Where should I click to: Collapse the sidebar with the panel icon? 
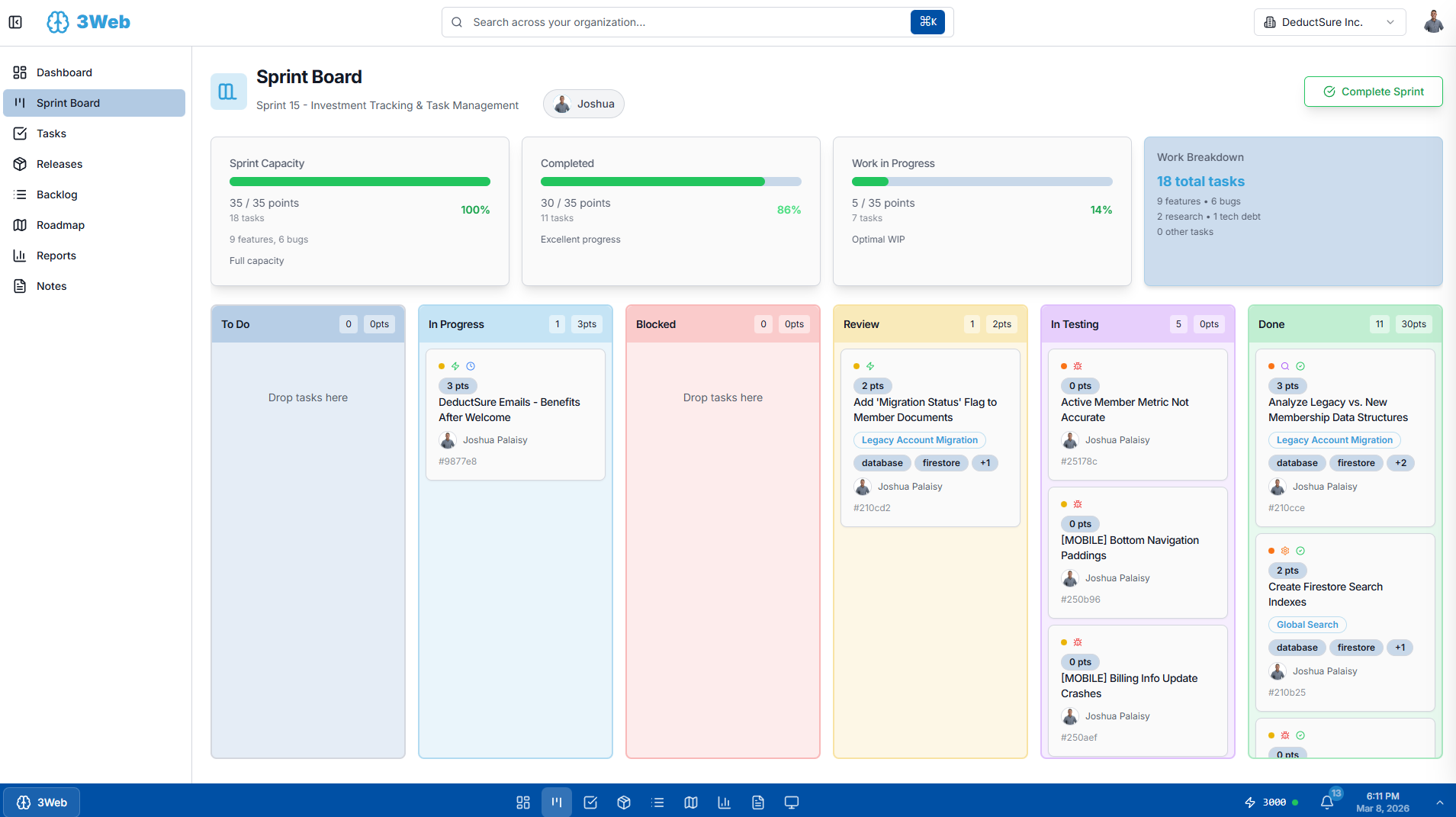16,22
